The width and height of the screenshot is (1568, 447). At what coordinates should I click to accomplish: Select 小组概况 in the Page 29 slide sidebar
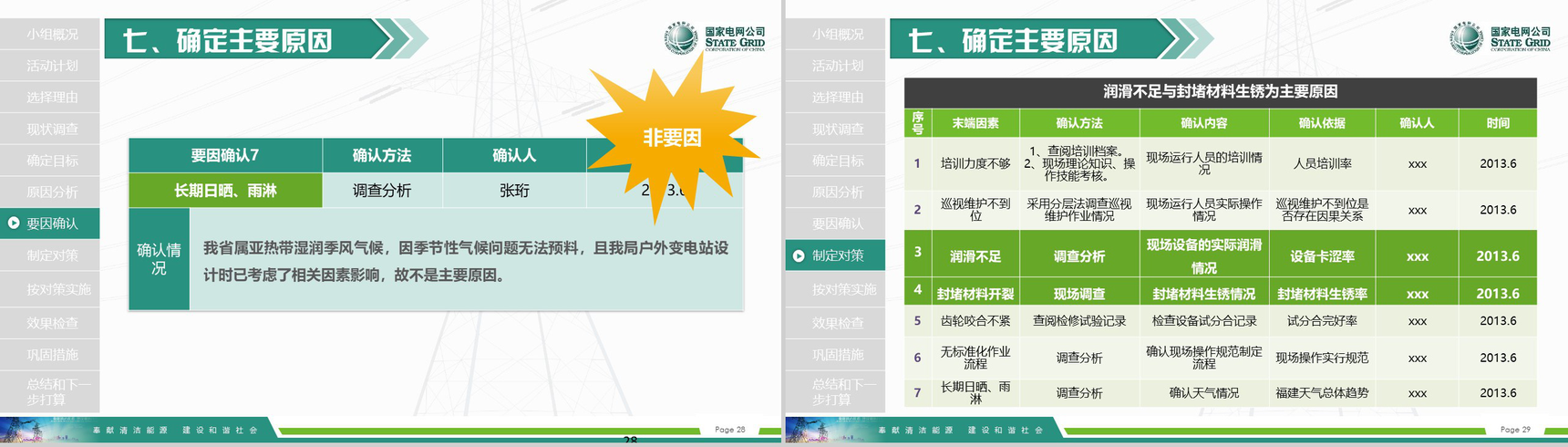[x=835, y=34]
